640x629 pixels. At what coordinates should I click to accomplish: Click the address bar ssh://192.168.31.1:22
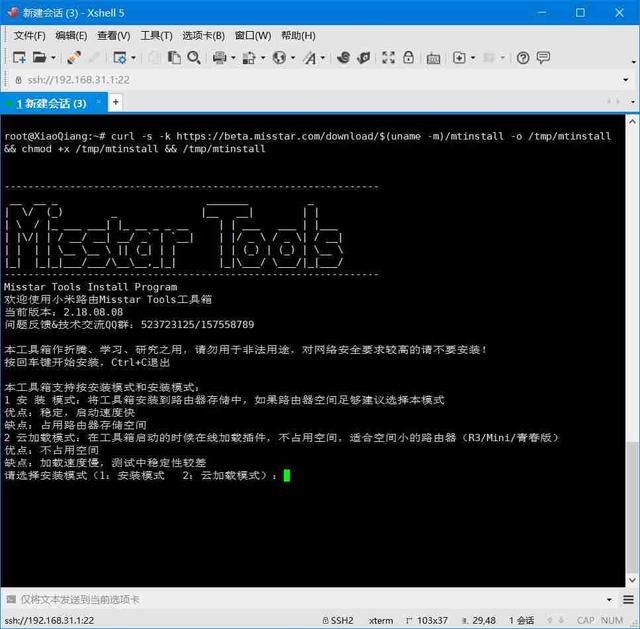78,80
